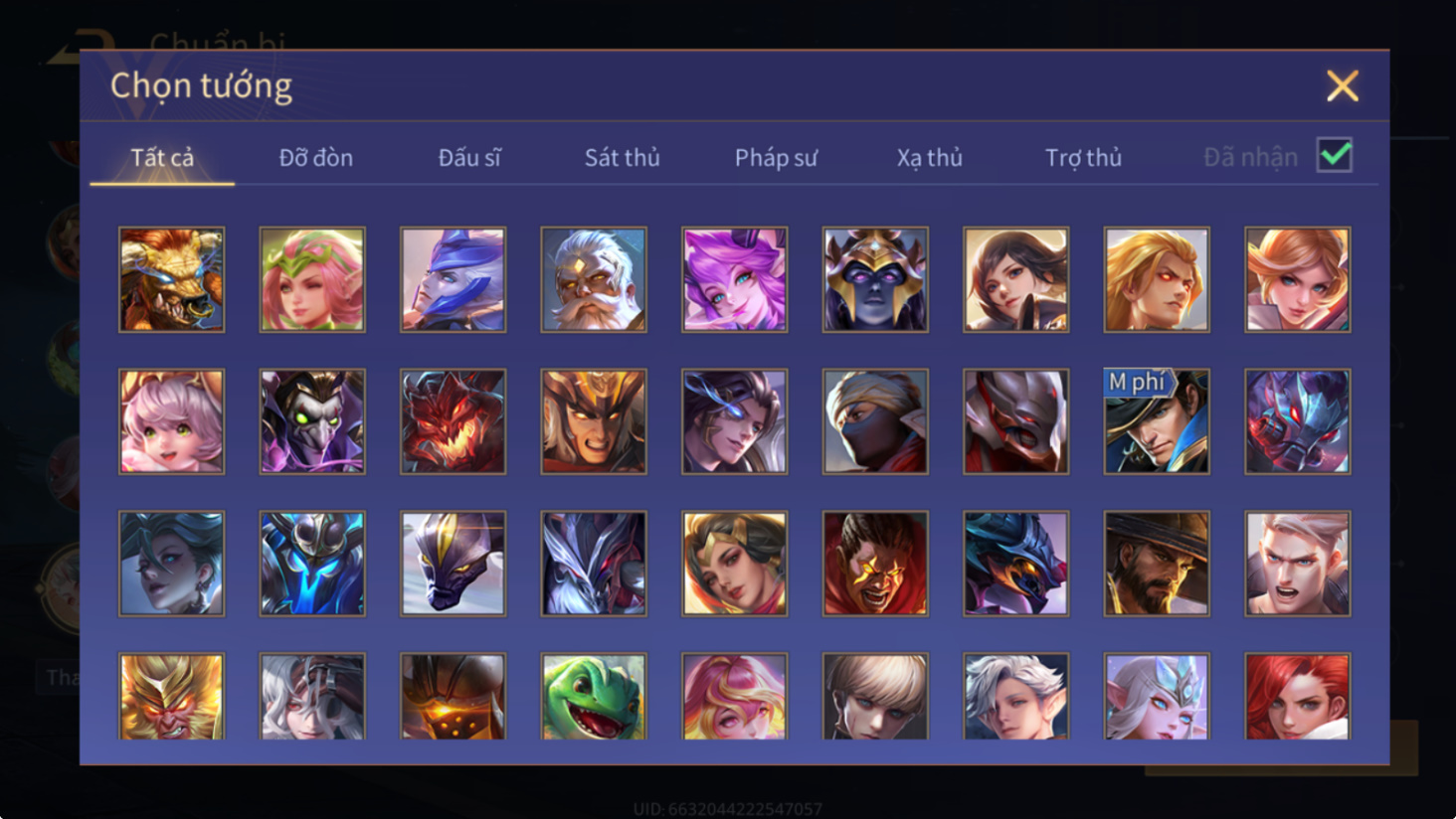This screenshot has height=819, width=1456.
Task: Select the horned bull beast hero
Action: coord(171,279)
